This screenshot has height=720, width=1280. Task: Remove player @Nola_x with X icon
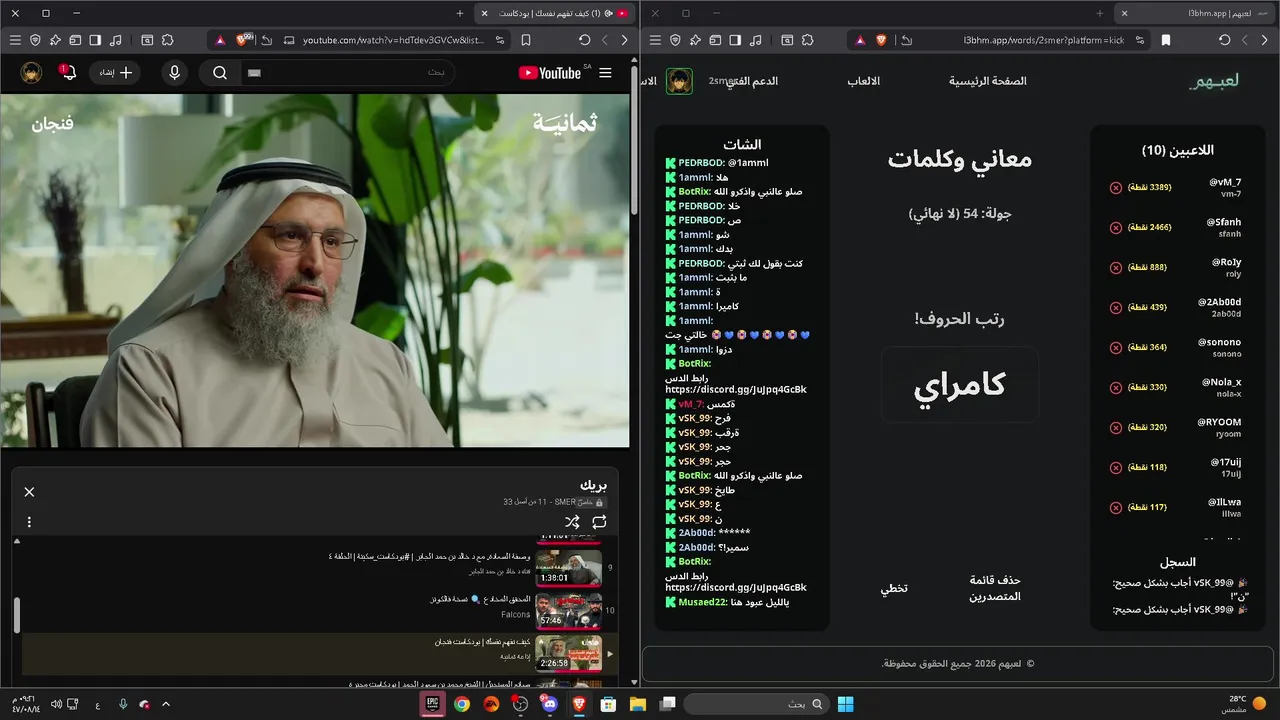(1116, 387)
